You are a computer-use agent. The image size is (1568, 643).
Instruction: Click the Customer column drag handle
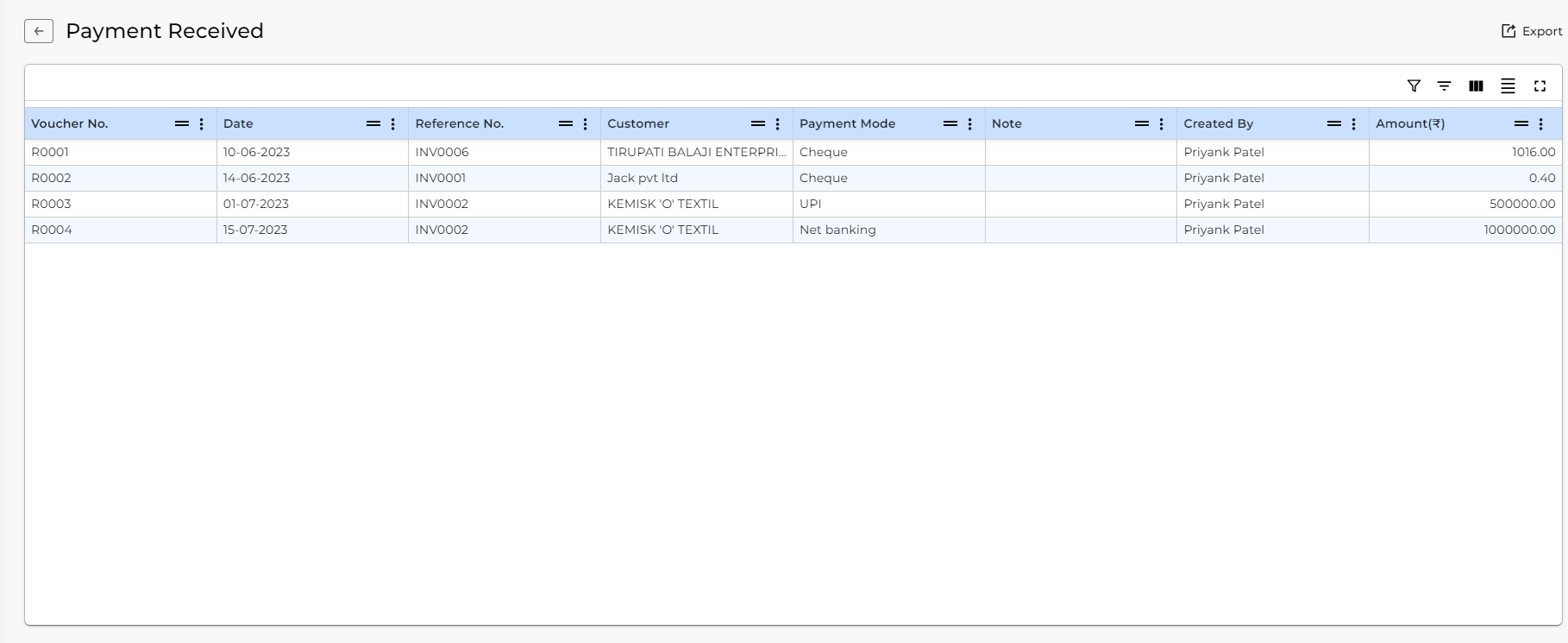point(758,123)
